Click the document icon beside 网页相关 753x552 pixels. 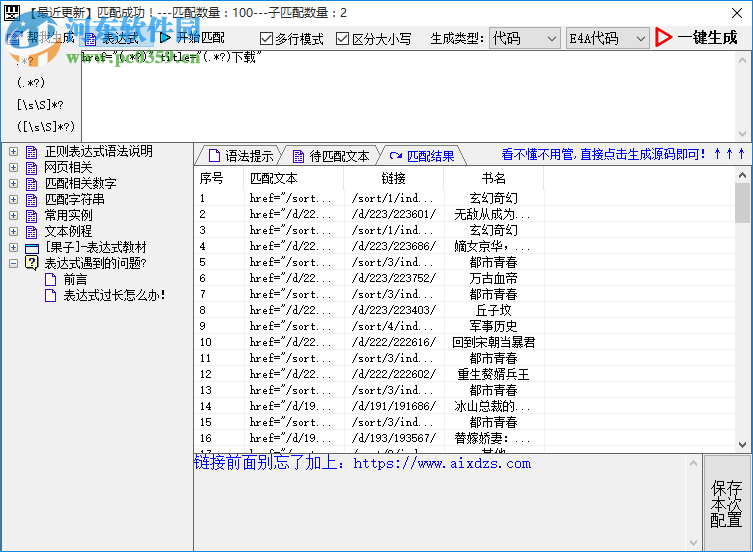click(32, 168)
